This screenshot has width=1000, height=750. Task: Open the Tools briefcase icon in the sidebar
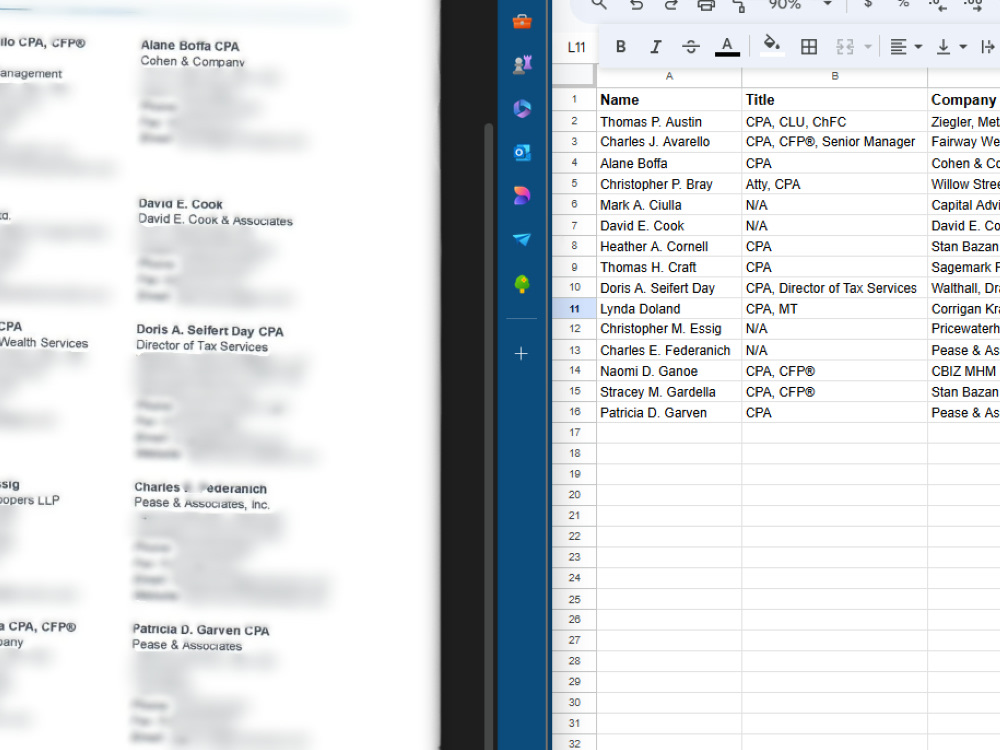pyautogui.click(x=522, y=22)
